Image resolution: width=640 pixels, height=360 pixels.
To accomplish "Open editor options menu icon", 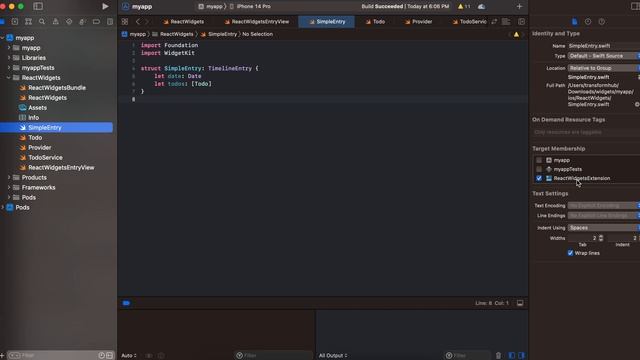I will [x=506, y=22].
